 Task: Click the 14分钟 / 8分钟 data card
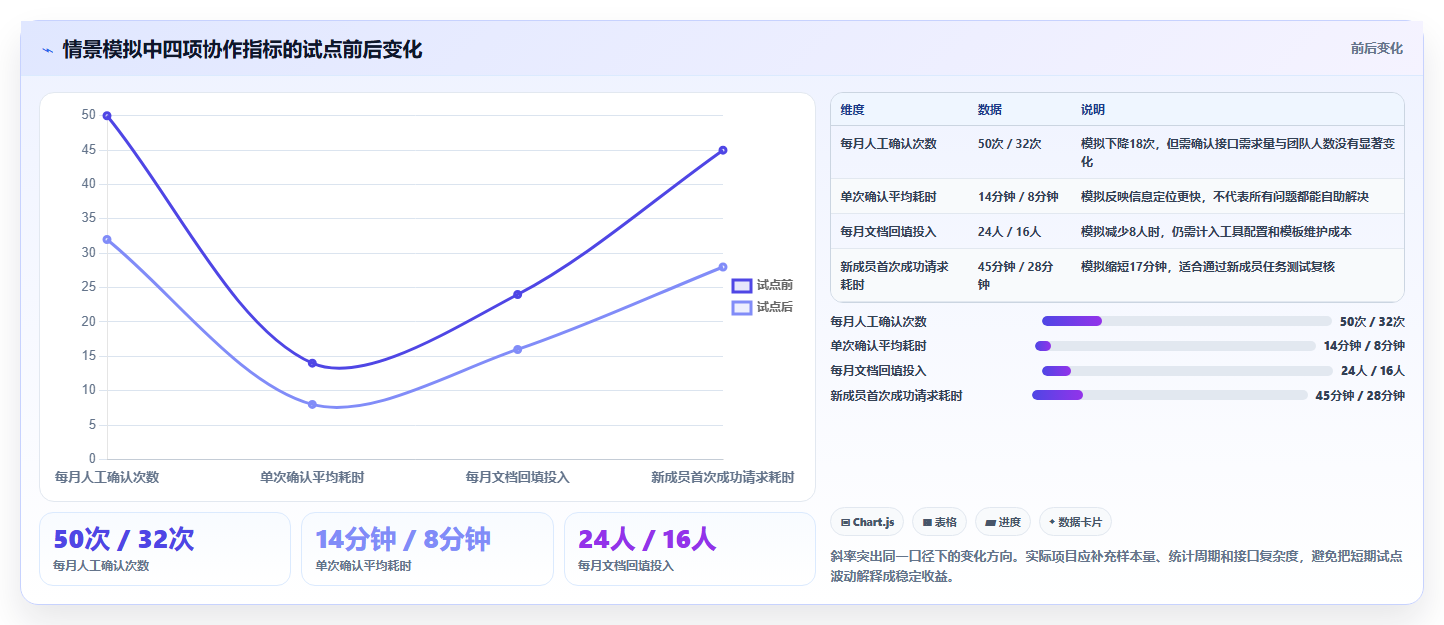click(x=427, y=549)
